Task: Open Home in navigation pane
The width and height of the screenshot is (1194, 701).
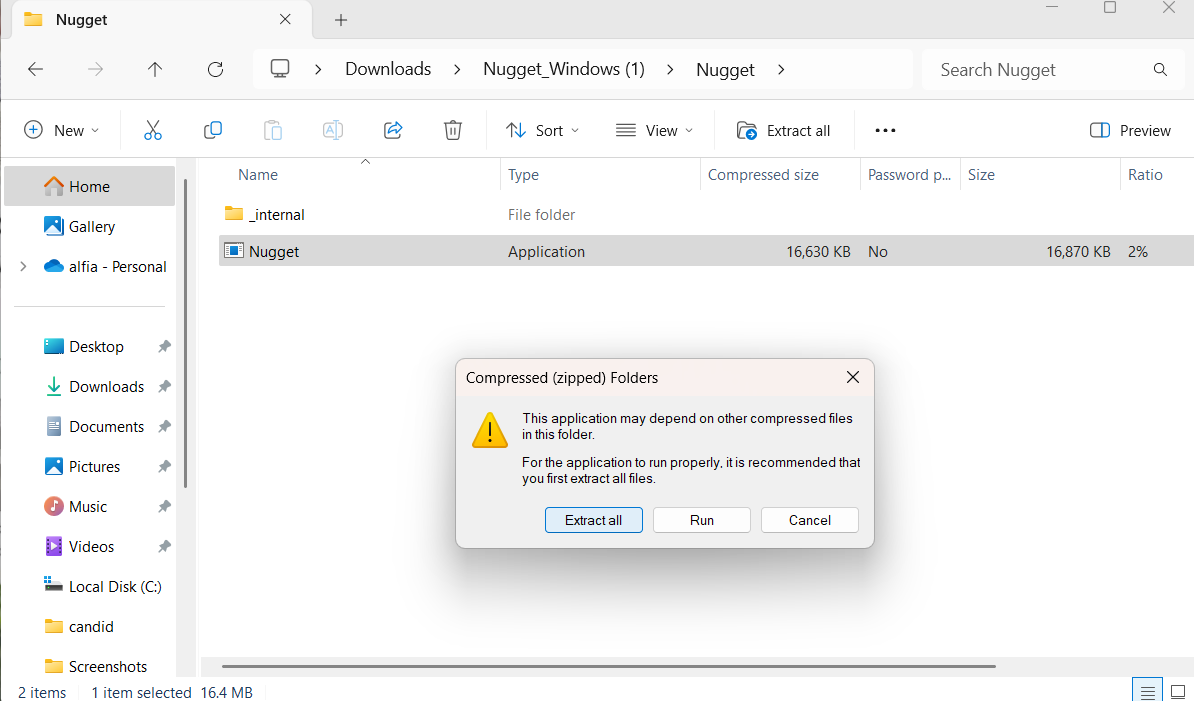Action: [x=89, y=186]
